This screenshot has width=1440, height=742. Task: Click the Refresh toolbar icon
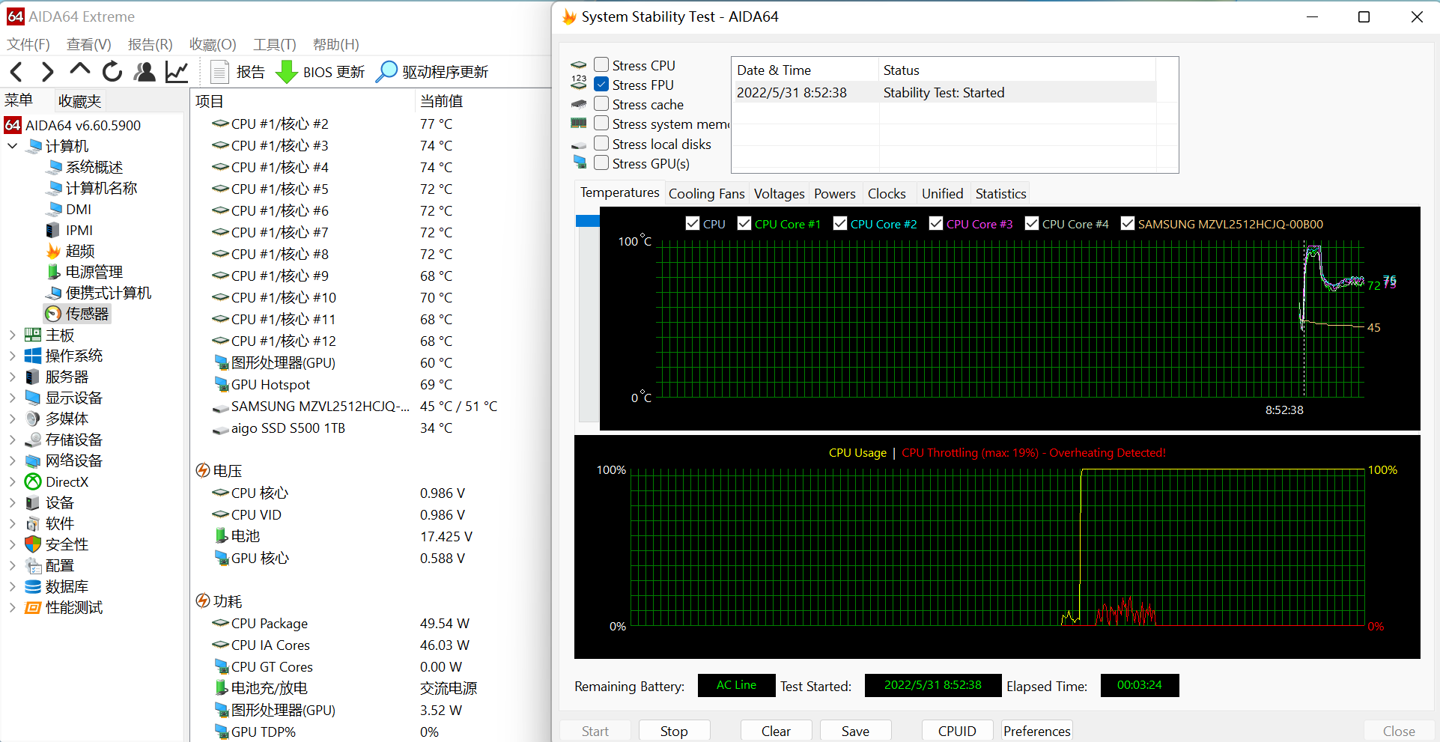pyautogui.click(x=112, y=72)
